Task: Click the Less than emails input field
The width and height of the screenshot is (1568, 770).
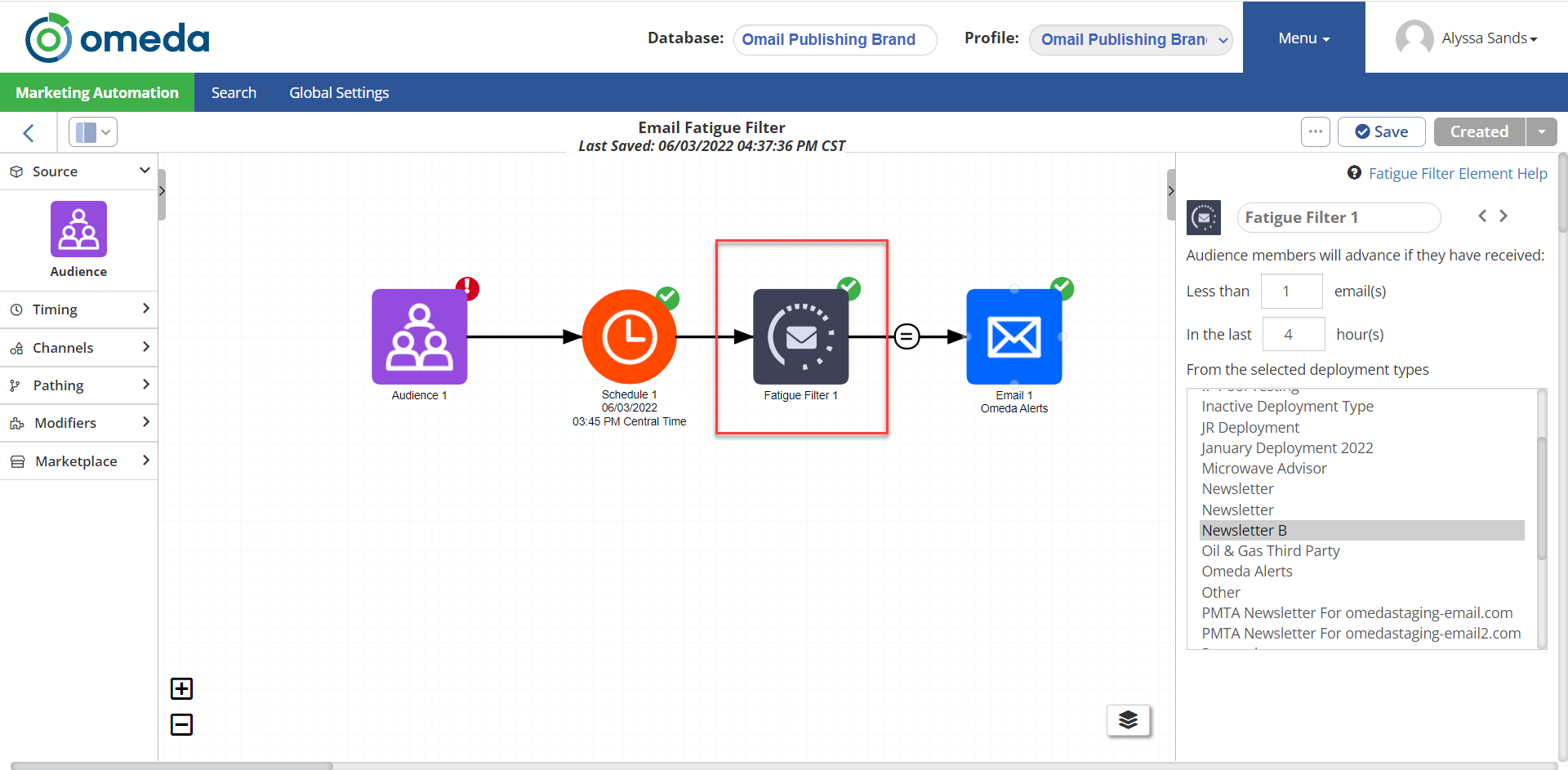Action: tap(1291, 292)
